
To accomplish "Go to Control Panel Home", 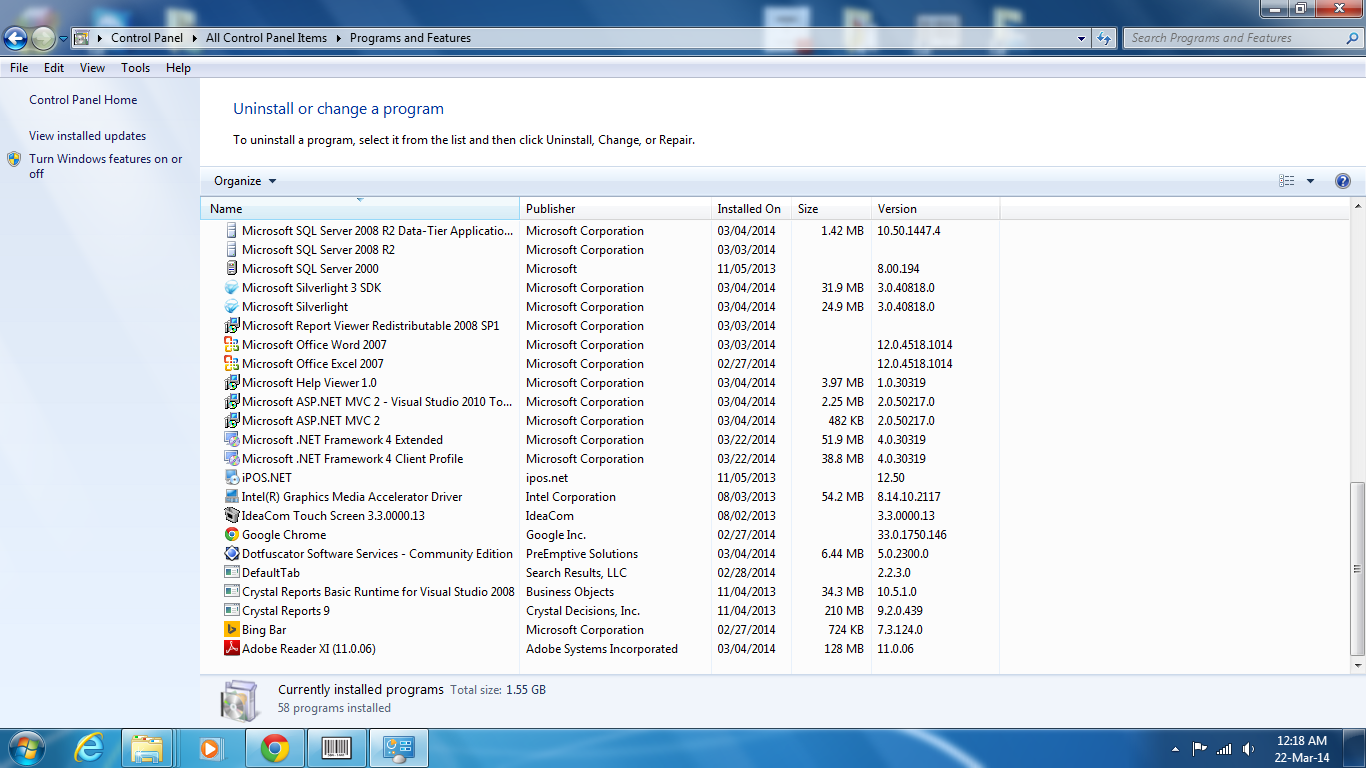I will tap(83, 100).
